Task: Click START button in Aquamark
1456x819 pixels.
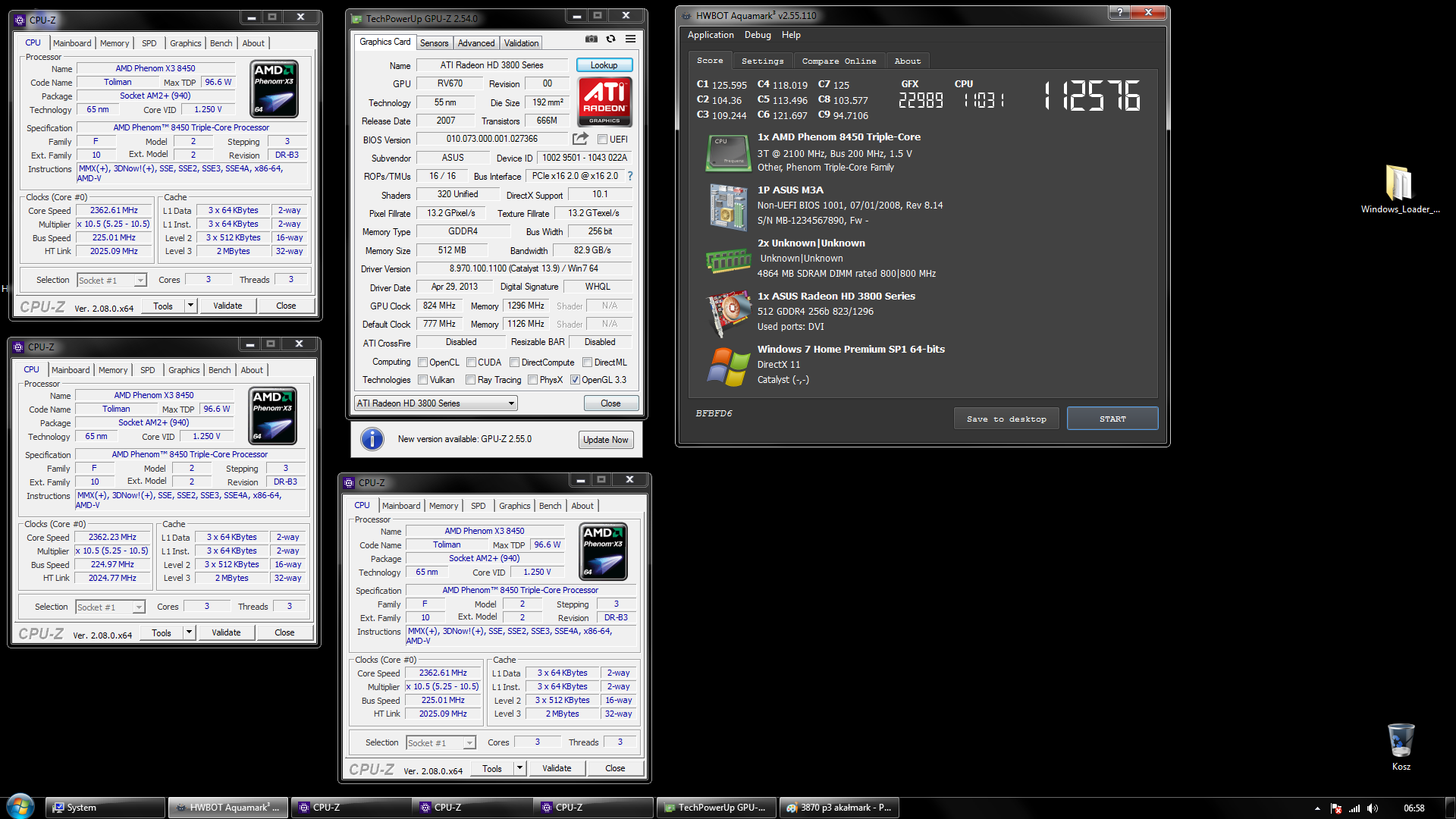Action: pos(1112,419)
